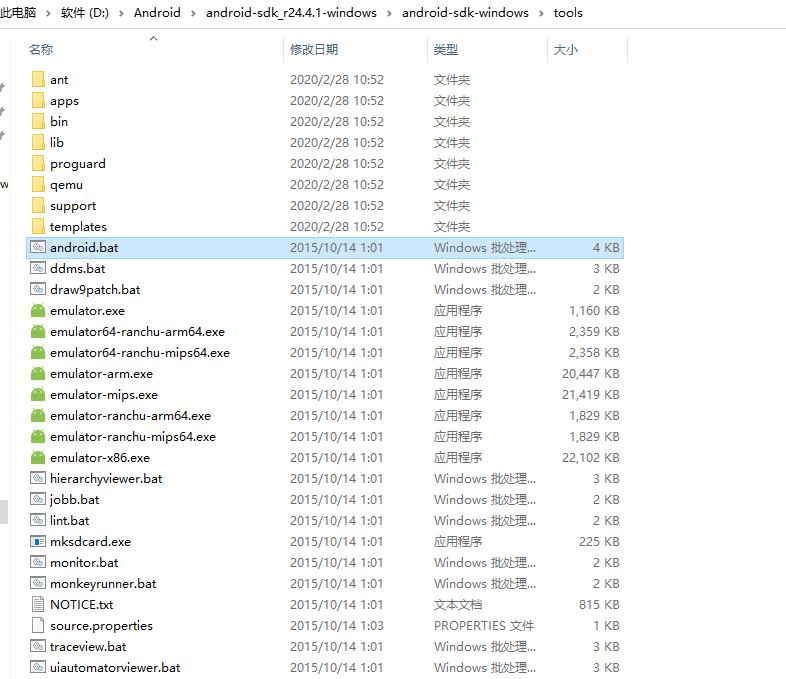Click the apps folder icon
Screen dimensions: 786x679
click(38, 100)
